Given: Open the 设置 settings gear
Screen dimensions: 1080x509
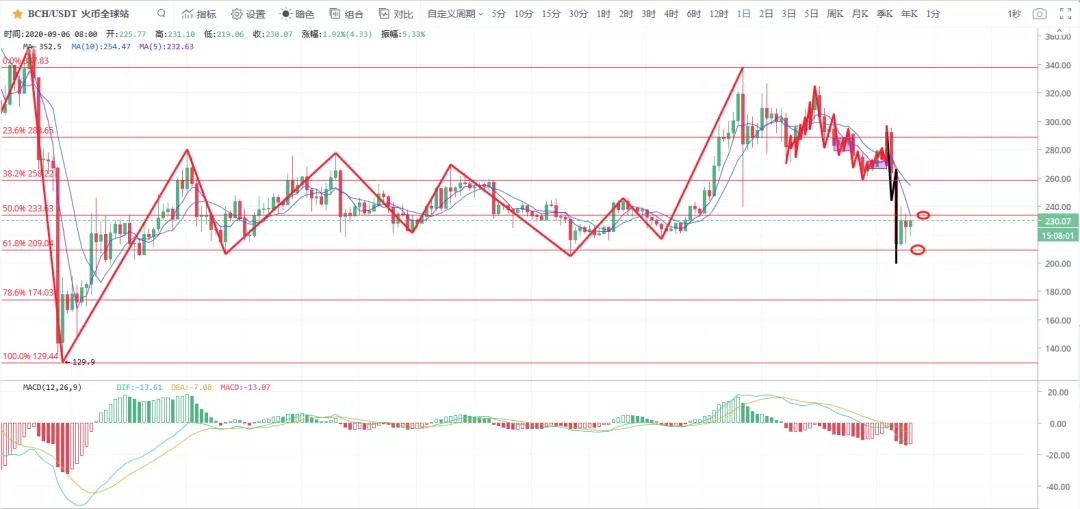Looking at the screenshot, I should pos(248,14).
